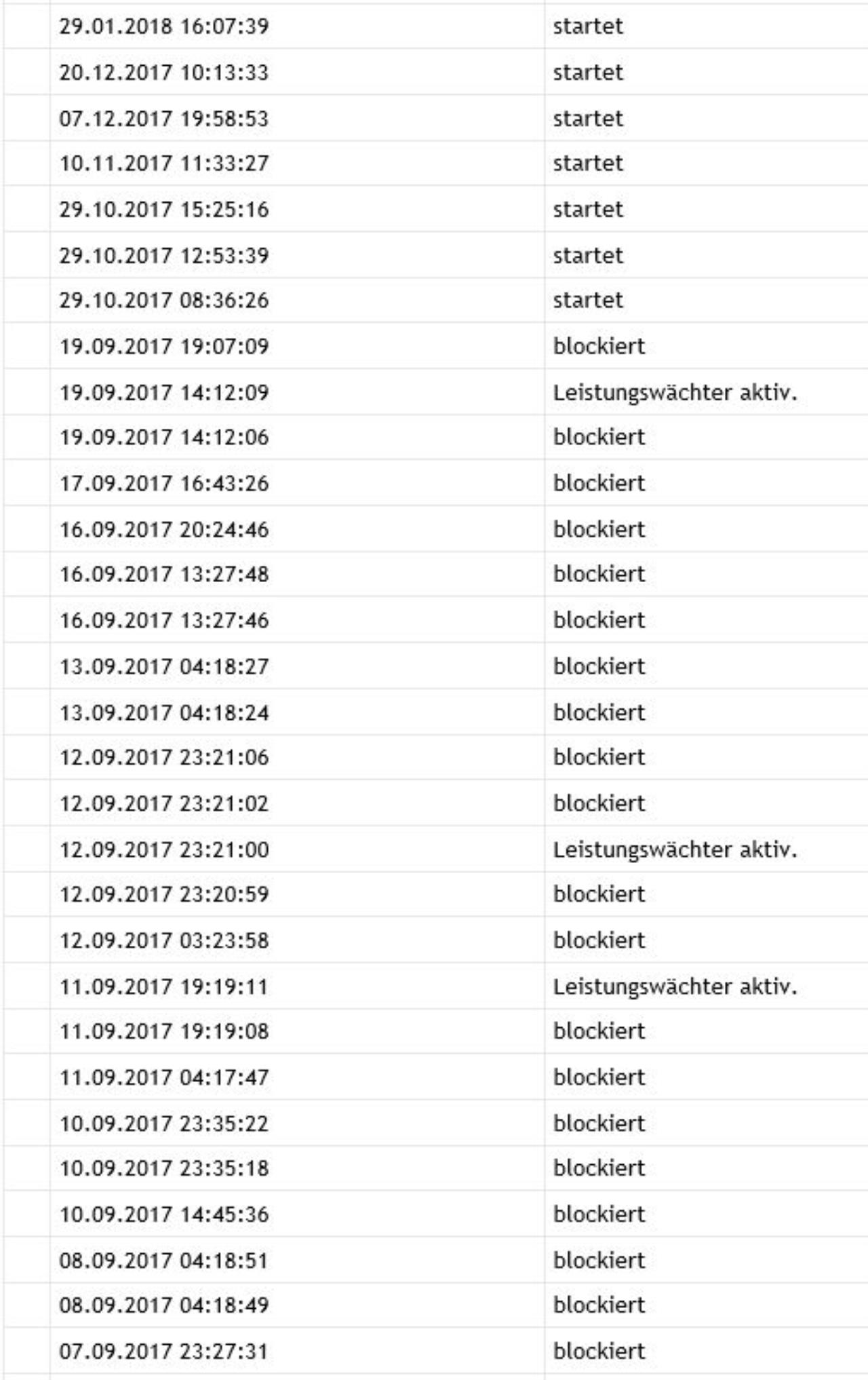Screen dimensions: 868x1380
Task: Click the 19.09.2017 19:07:09 timestamp
Action: tap(163, 347)
